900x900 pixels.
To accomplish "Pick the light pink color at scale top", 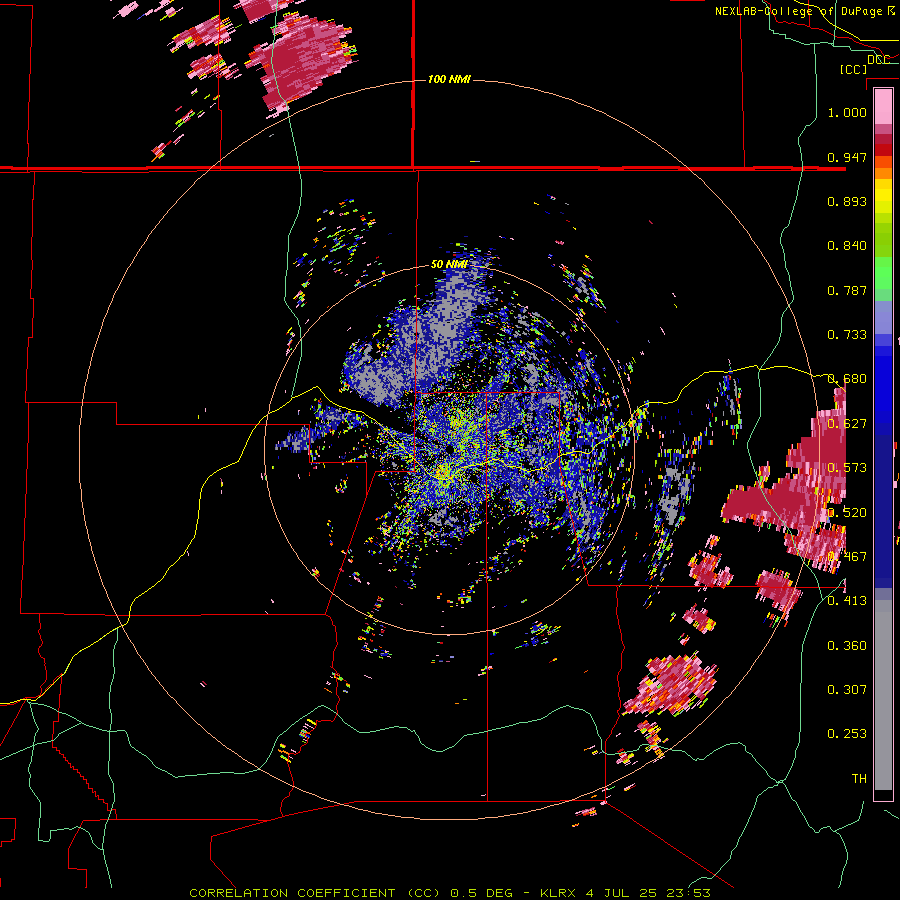I will [x=883, y=106].
